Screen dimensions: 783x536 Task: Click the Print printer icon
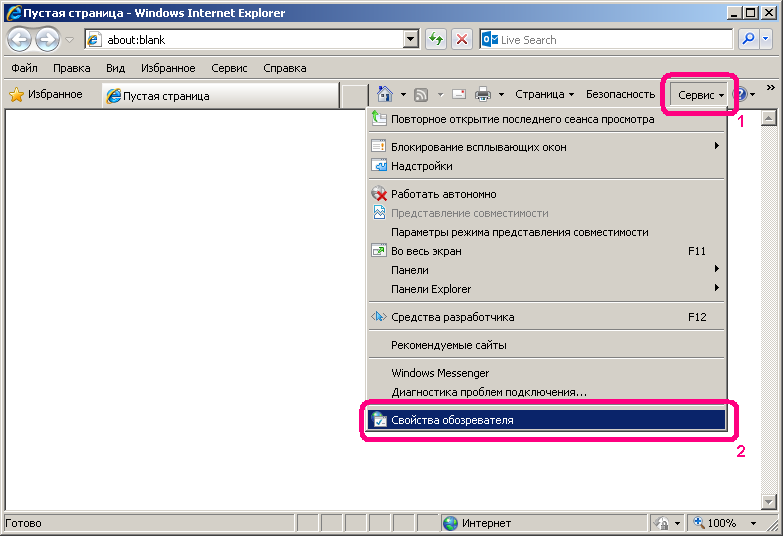[x=483, y=95]
